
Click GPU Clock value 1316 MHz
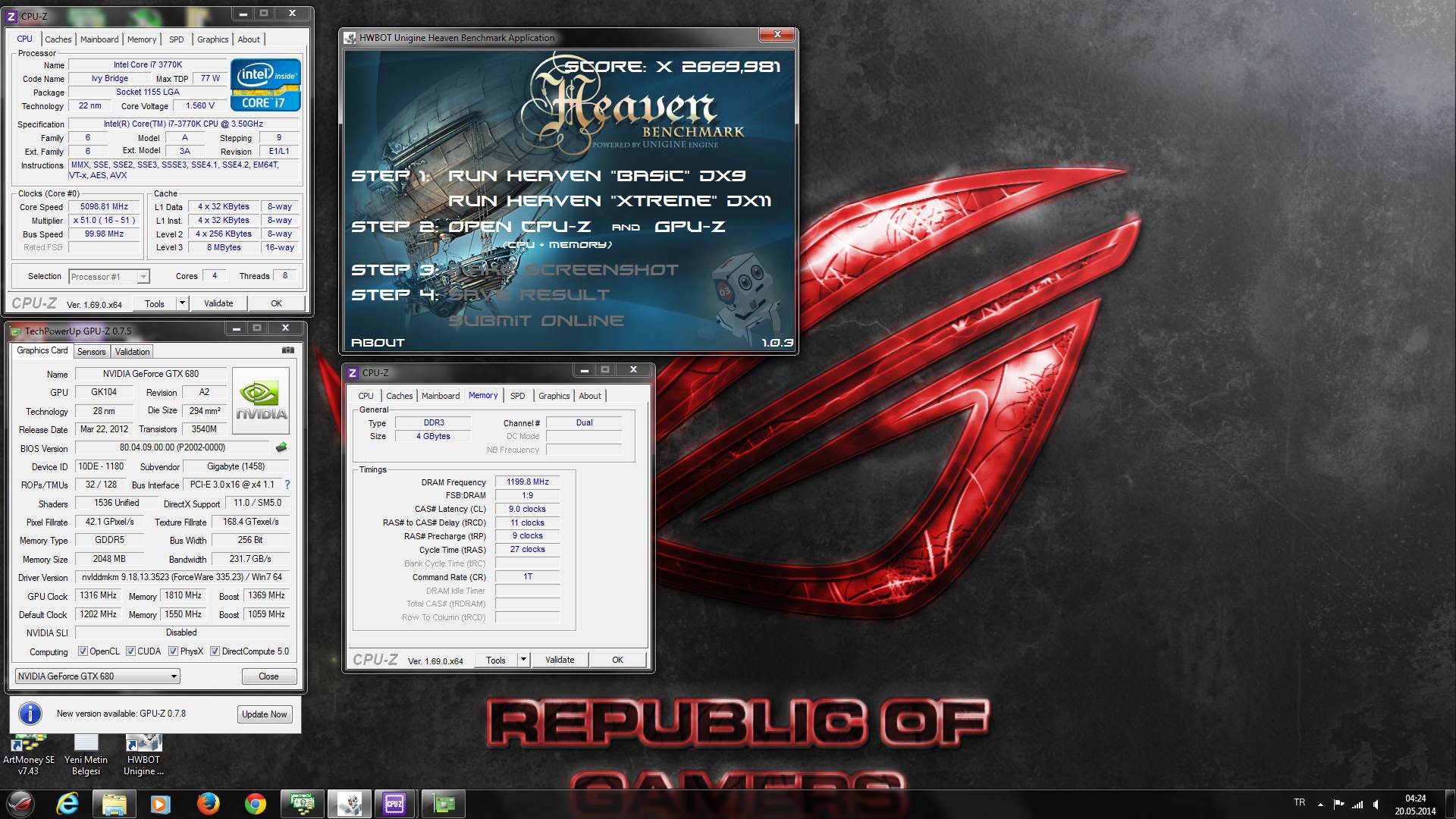pos(99,595)
